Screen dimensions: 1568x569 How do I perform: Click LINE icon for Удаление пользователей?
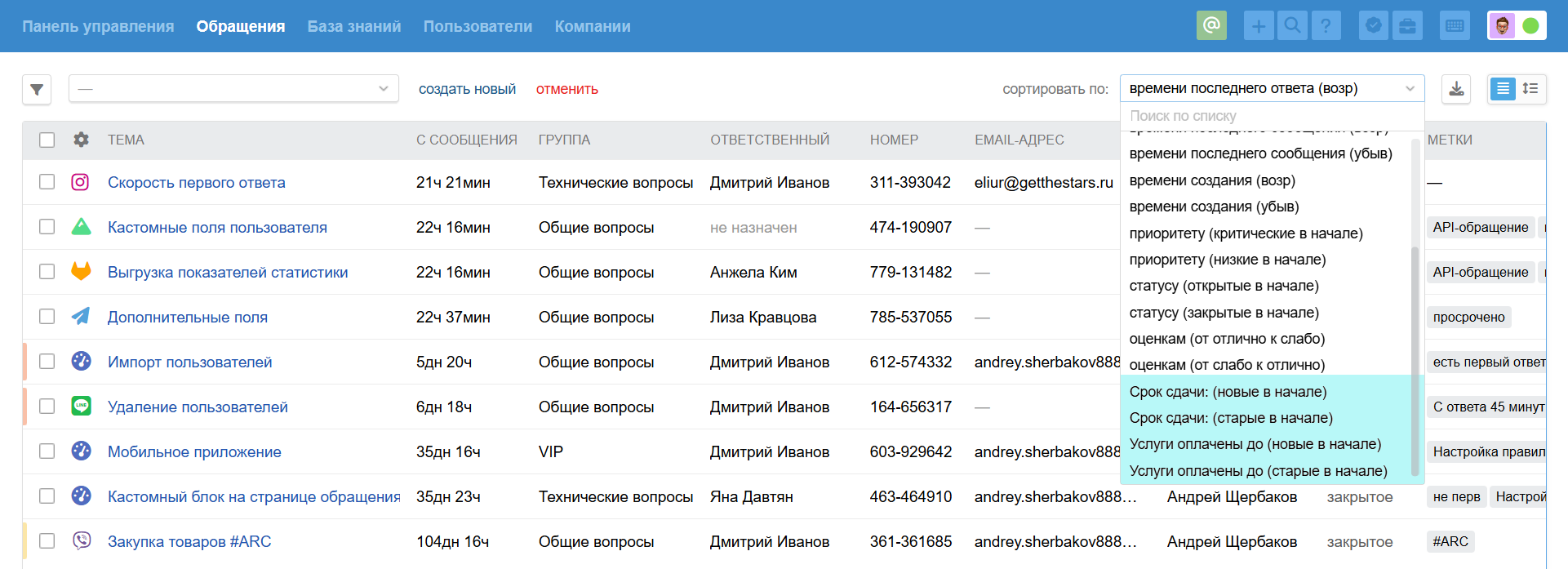(81, 406)
